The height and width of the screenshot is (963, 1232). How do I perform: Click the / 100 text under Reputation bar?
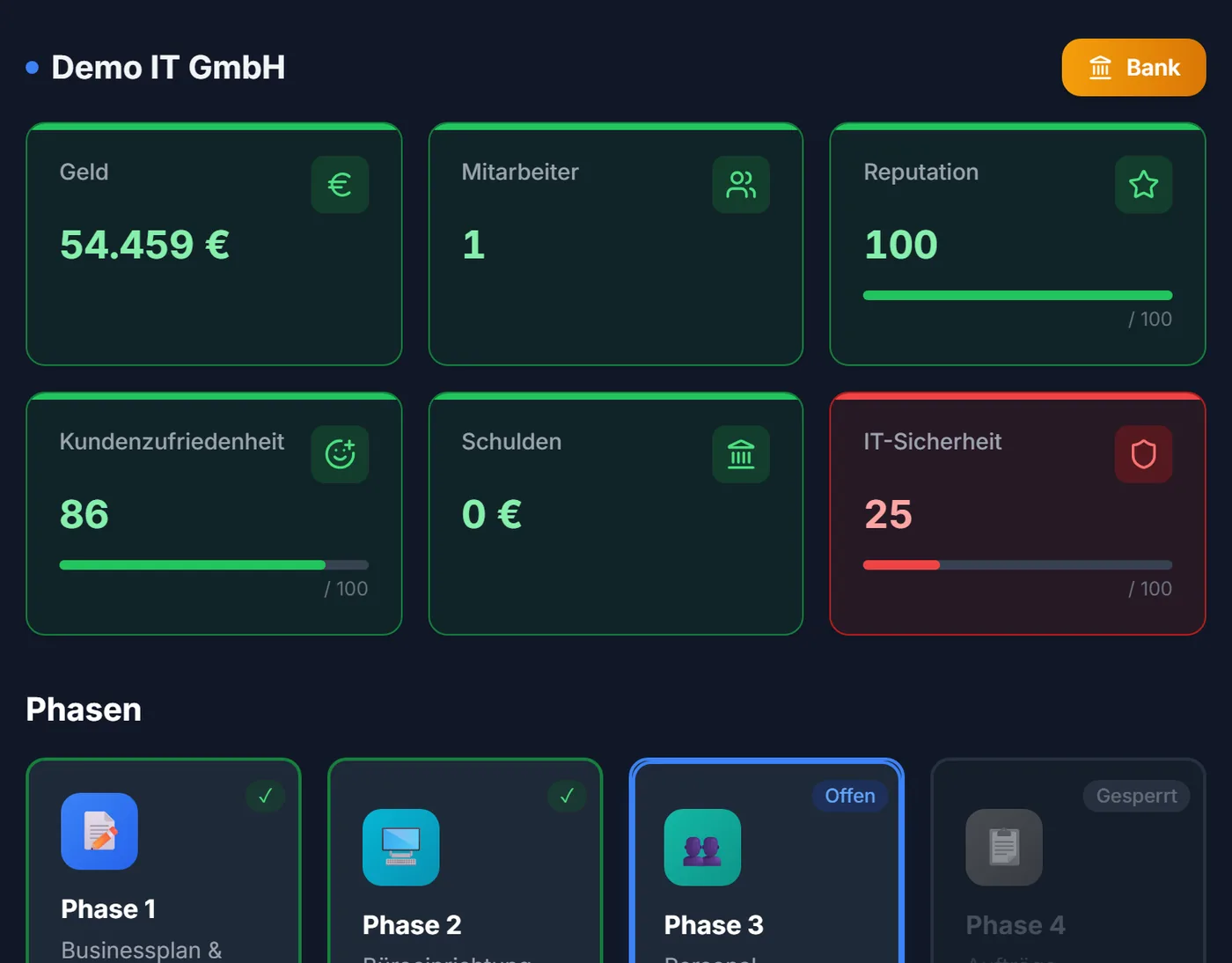[x=1150, y=319]
